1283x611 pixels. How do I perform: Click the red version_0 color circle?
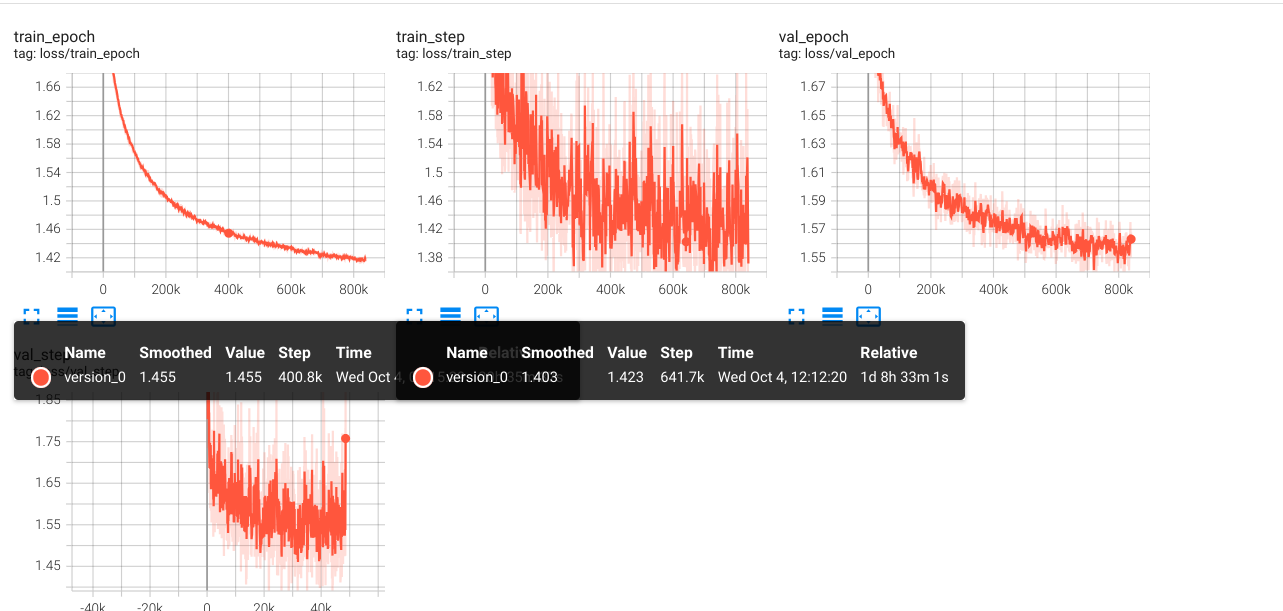click(422, 377)
